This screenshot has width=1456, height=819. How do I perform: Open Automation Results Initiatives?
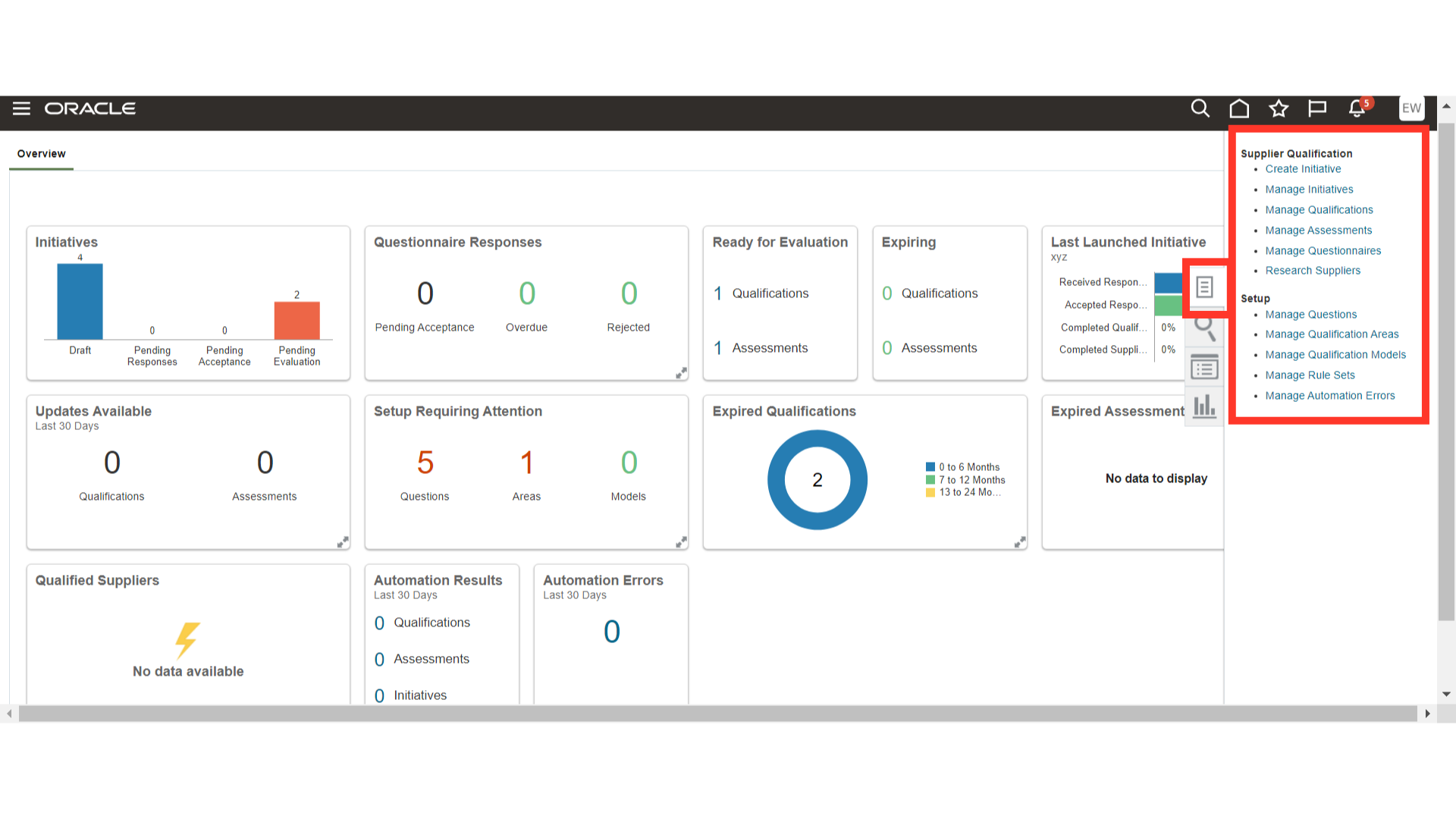[x=410, y=695]
